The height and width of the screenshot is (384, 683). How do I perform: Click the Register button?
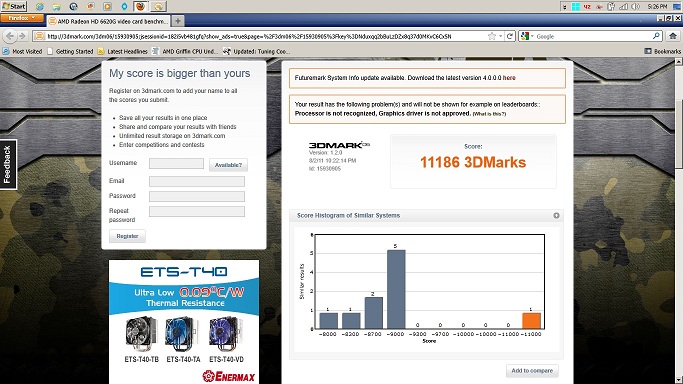click(x=127, y=236)
